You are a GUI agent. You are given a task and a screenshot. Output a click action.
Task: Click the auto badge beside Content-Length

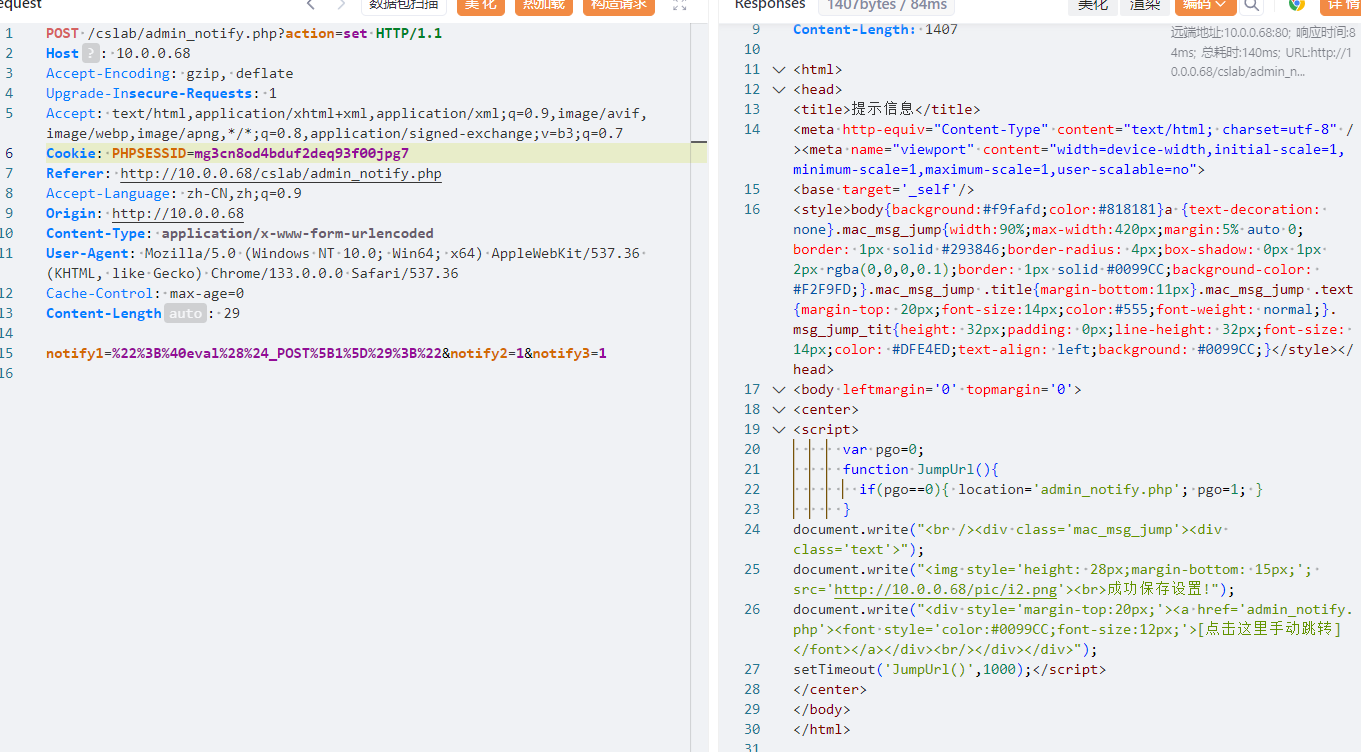click(184, 313)
